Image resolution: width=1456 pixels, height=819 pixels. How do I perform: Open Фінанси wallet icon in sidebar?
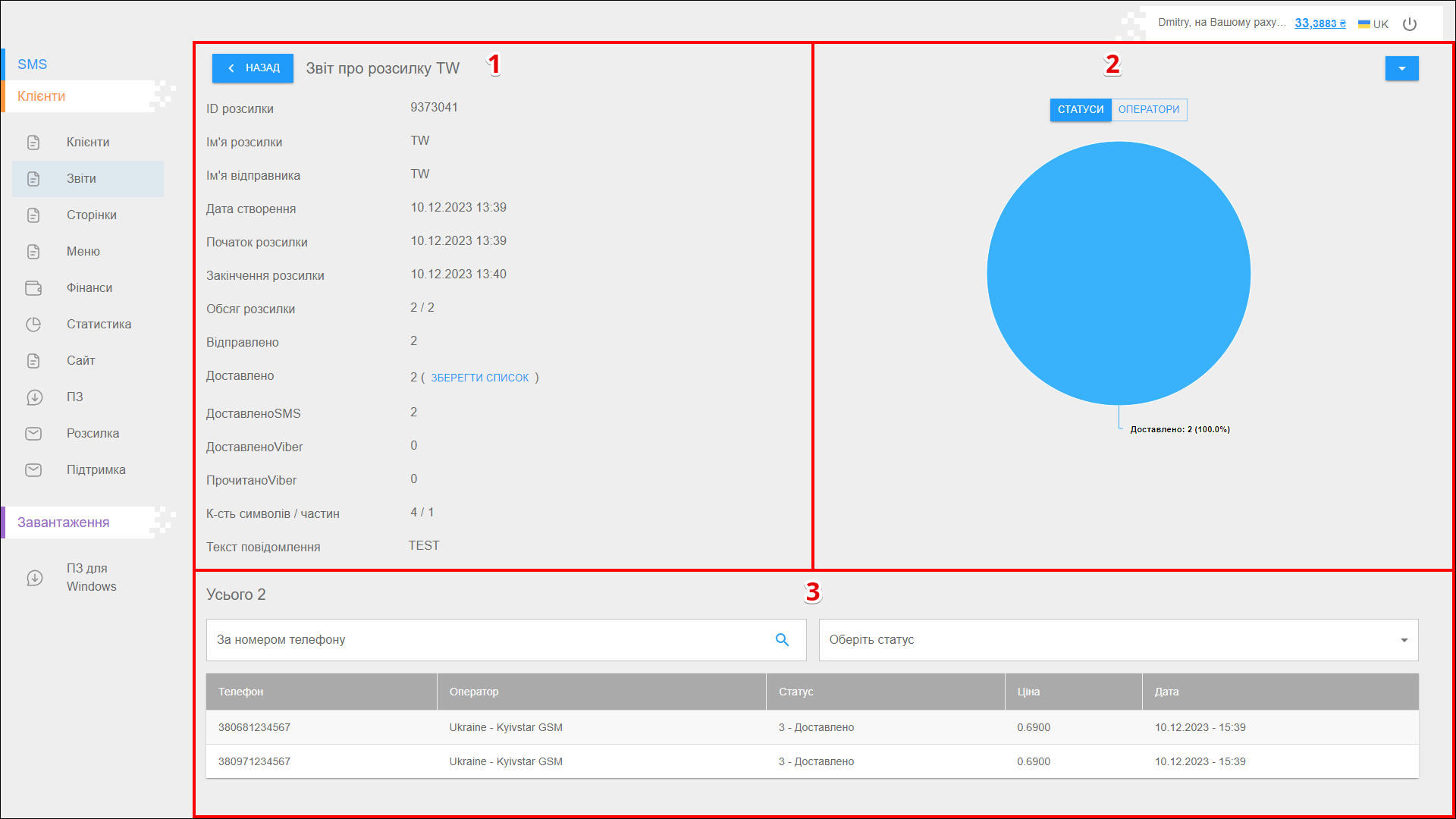33,288
